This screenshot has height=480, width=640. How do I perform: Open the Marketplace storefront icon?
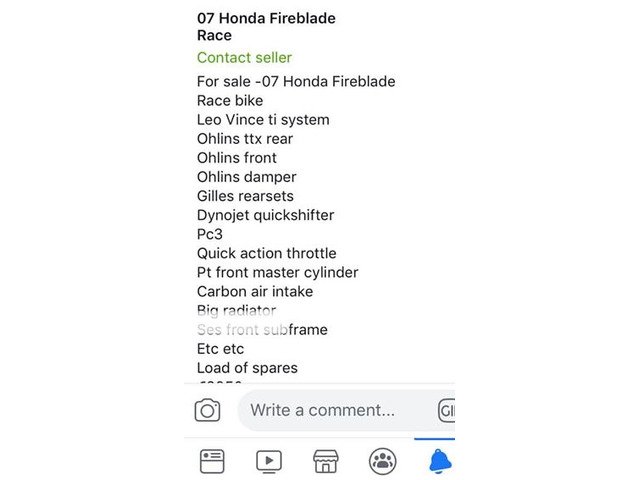tap(326, 461)
